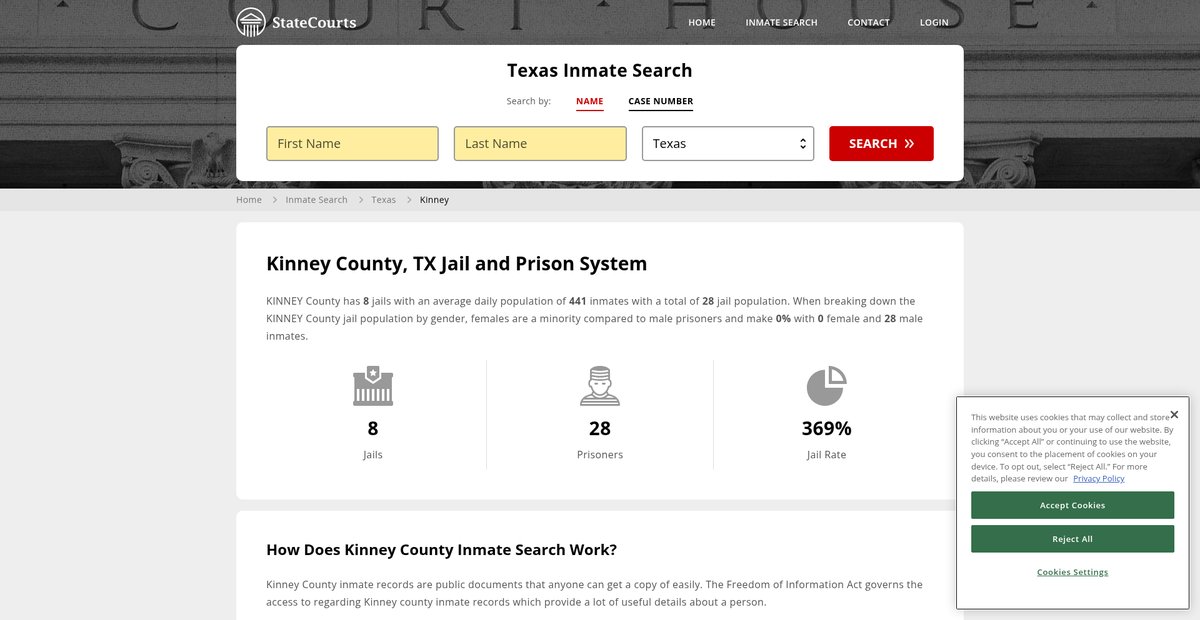Image resolution: width=1200 pixels, height=620 pixels.
Task: Go to Texas in the breadcrumb
Action: [384, 200]
